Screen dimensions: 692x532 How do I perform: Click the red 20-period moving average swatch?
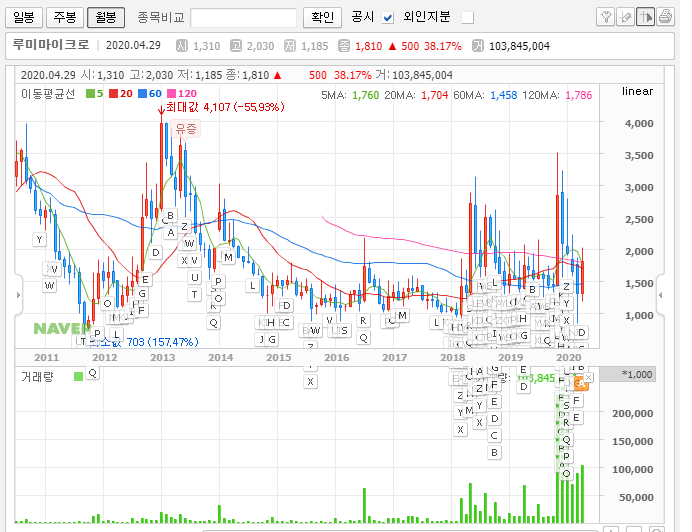coord(113,94)
